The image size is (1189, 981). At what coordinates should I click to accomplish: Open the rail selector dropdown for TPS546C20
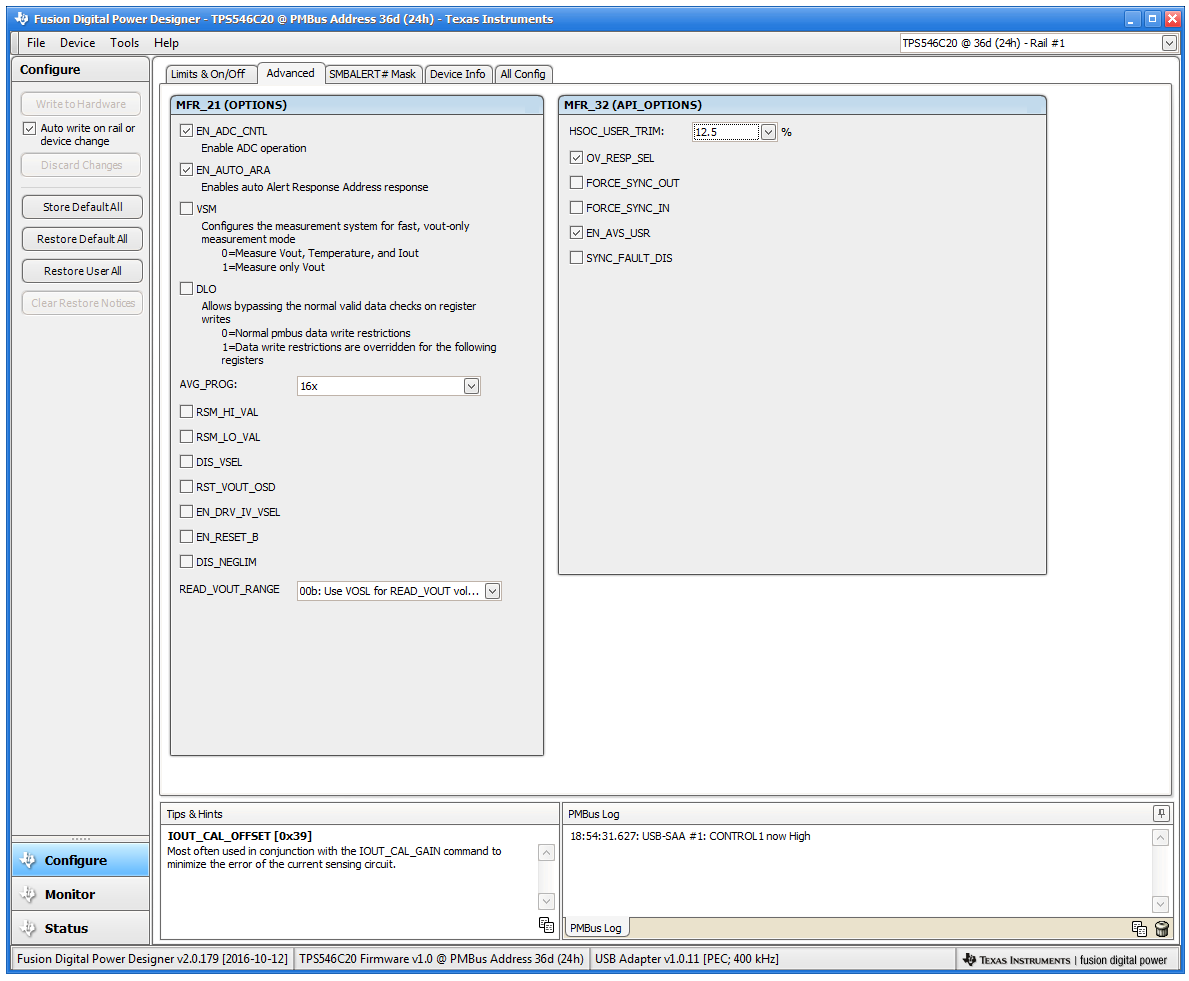(1168, 43)
